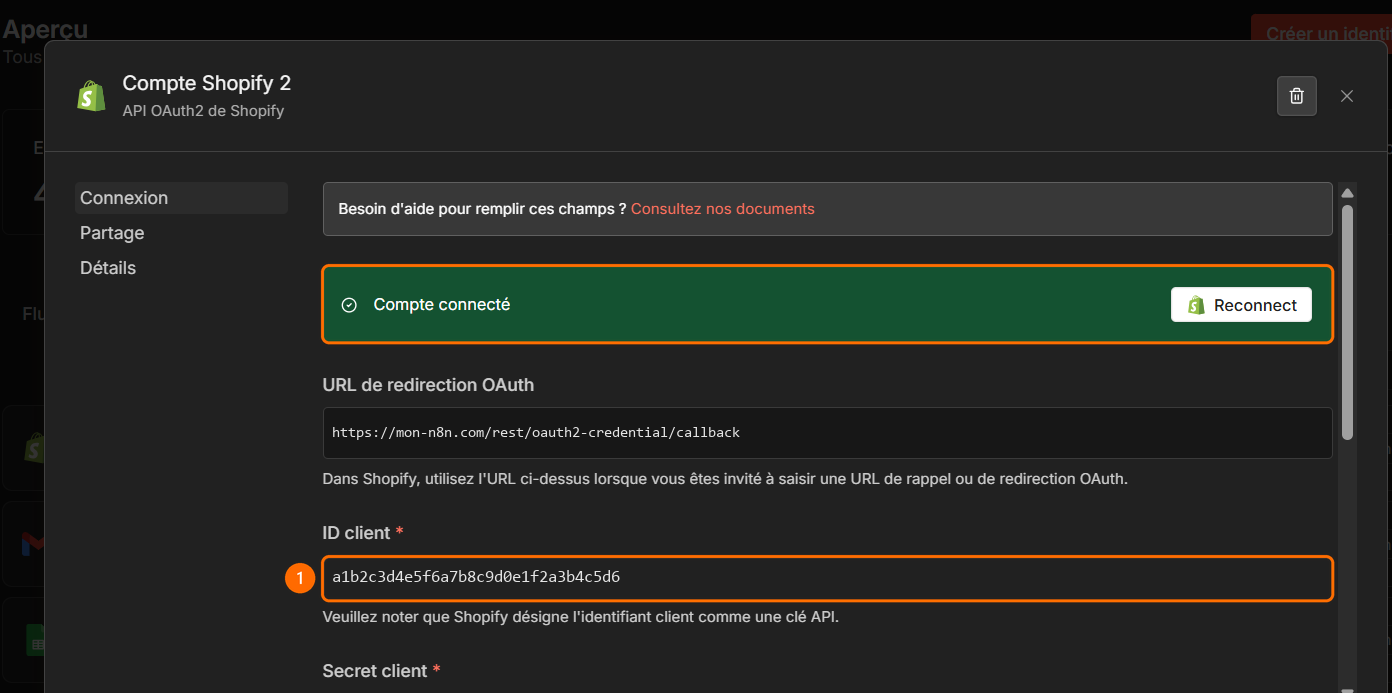Image resolution: width=1392 pixels, height=693 pixels.
Task: Click the scrollbar up arrow in dialog
Action: 1347,193
